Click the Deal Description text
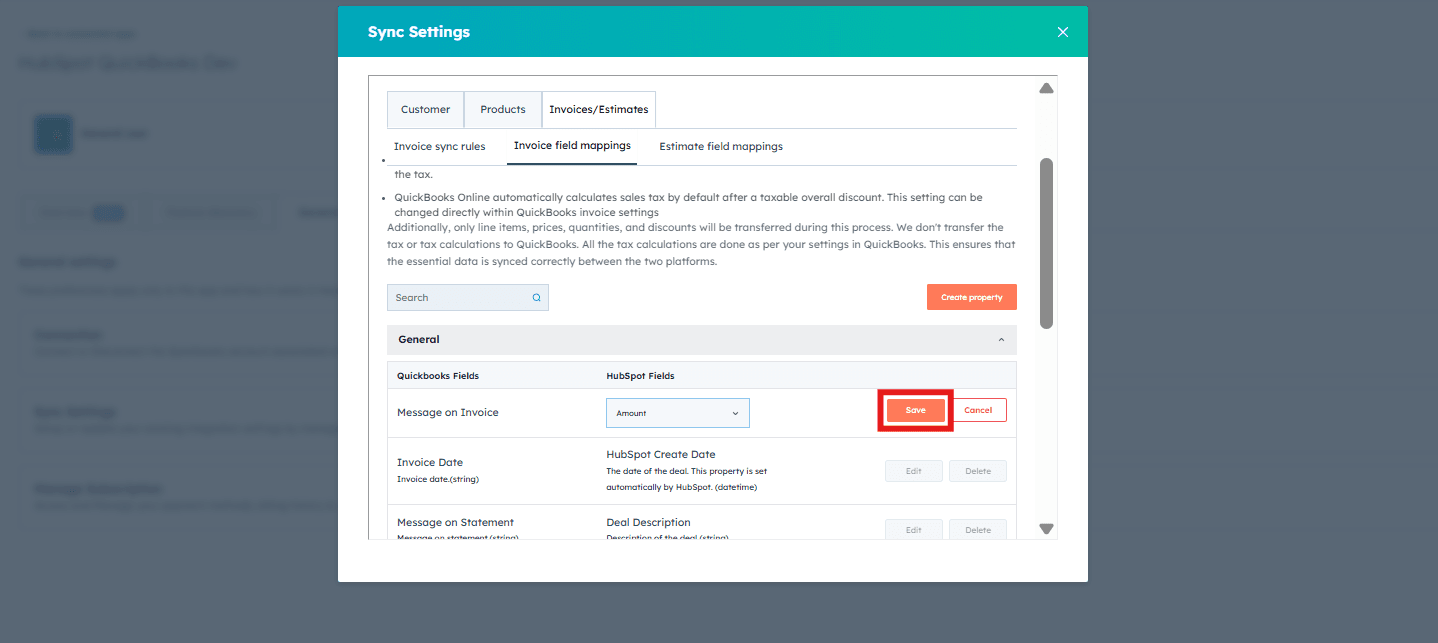This screenshot has width=1438, height=643. pyautogui.click(x=648, y=522)
